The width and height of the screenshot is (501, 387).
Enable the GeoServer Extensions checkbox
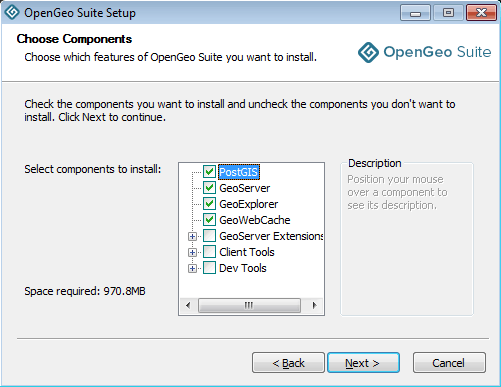(x=209, y=236)
